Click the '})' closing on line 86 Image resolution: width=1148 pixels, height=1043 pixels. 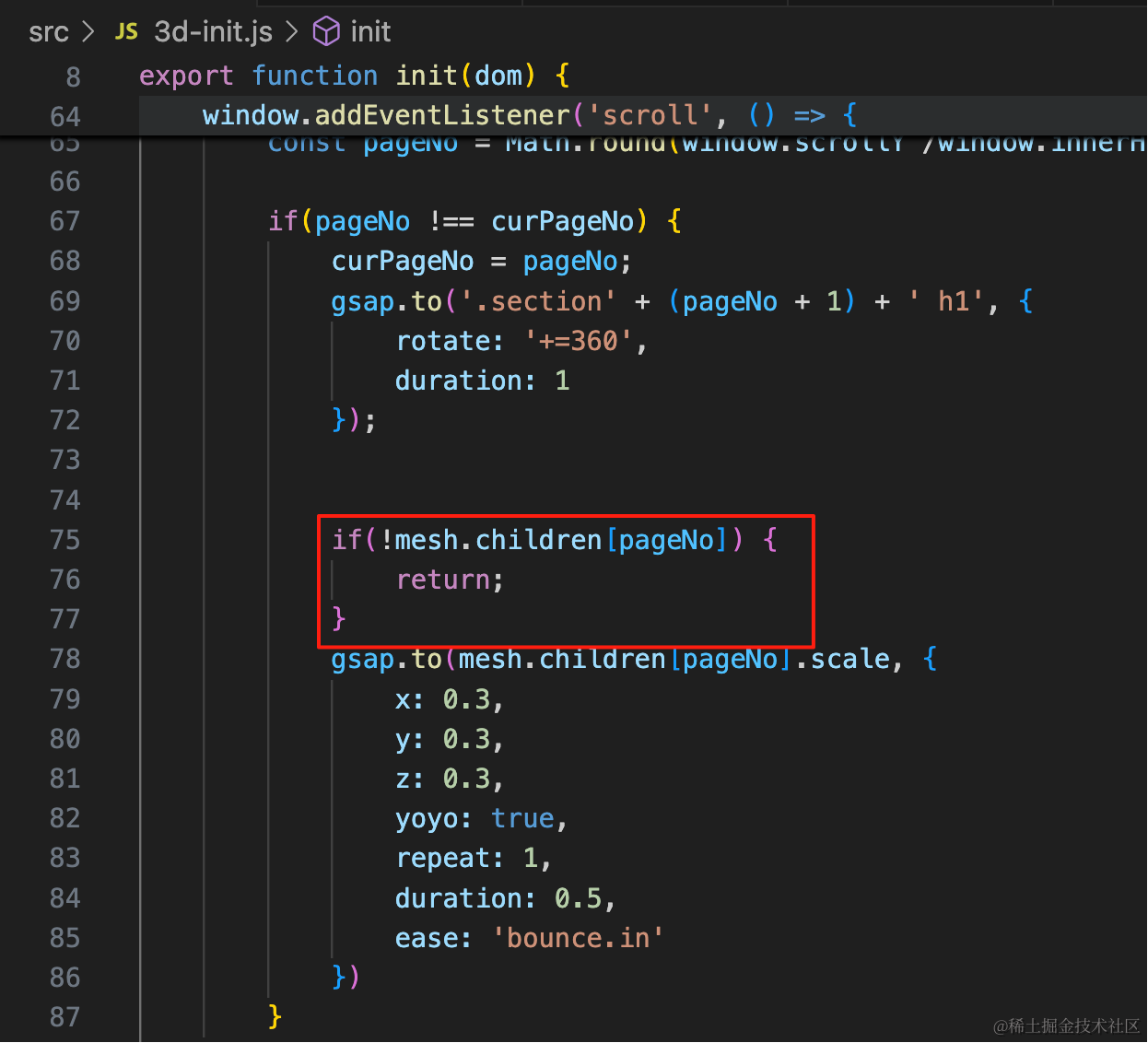[x=346, y=977]
